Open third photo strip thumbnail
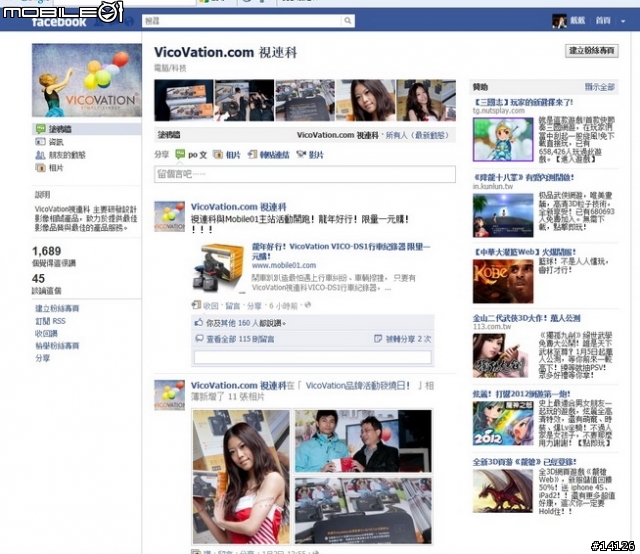This screenshot has height=554, width=640. (305, 100)
